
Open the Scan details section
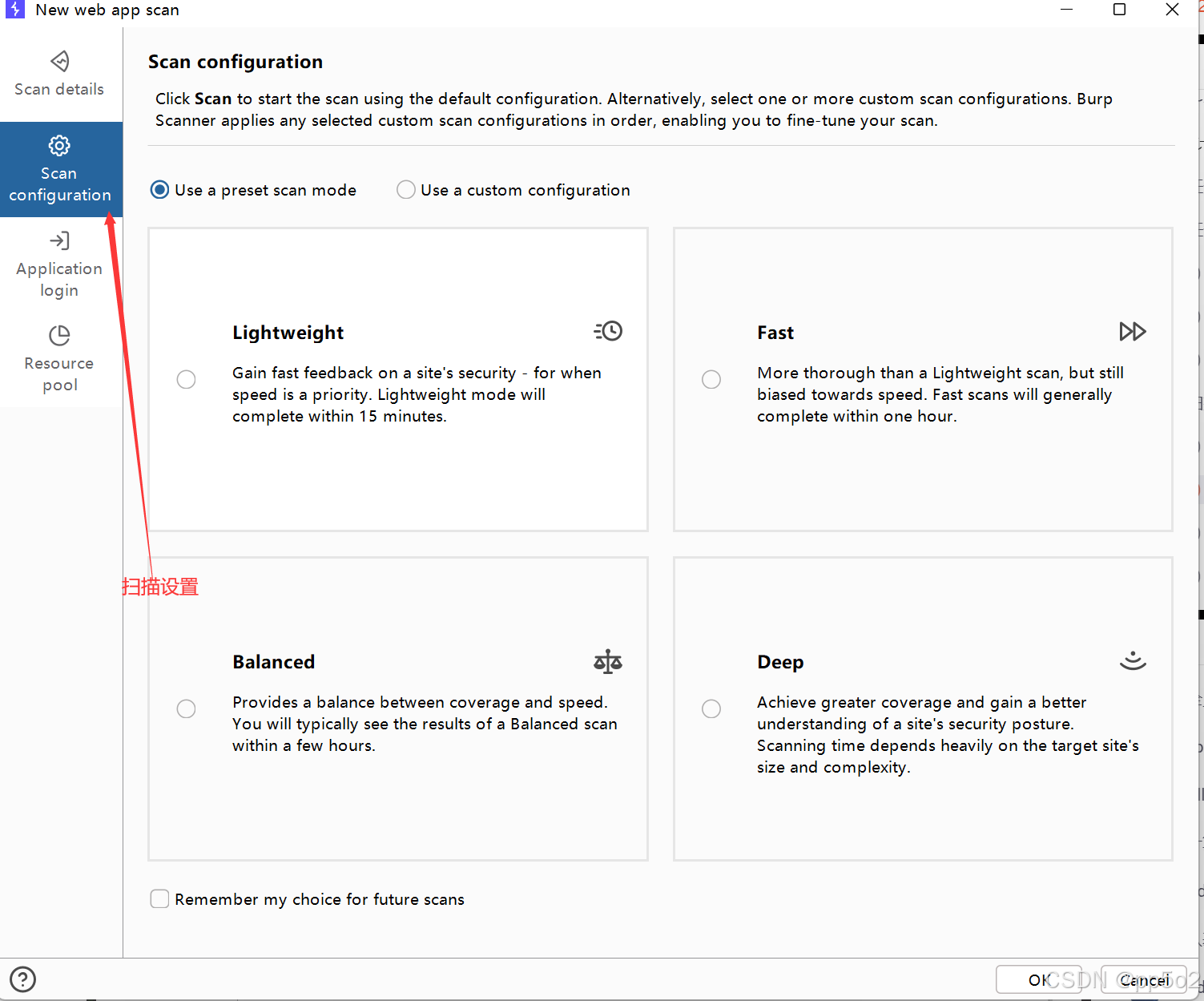point(60,75)
